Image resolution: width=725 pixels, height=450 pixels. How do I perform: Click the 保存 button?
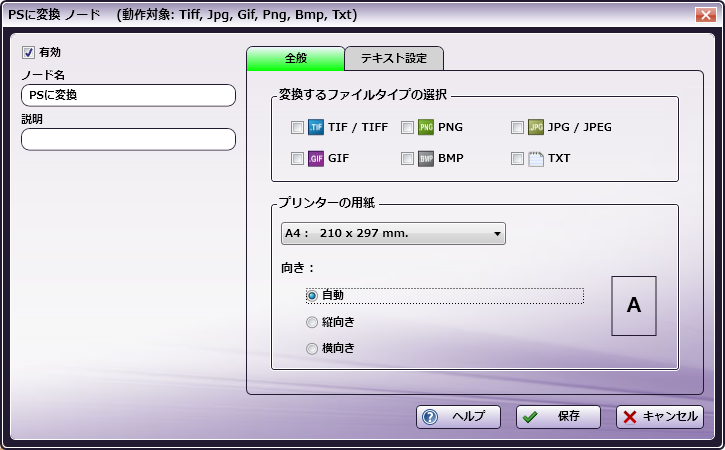pyautogui.click(x=558, y=417)
